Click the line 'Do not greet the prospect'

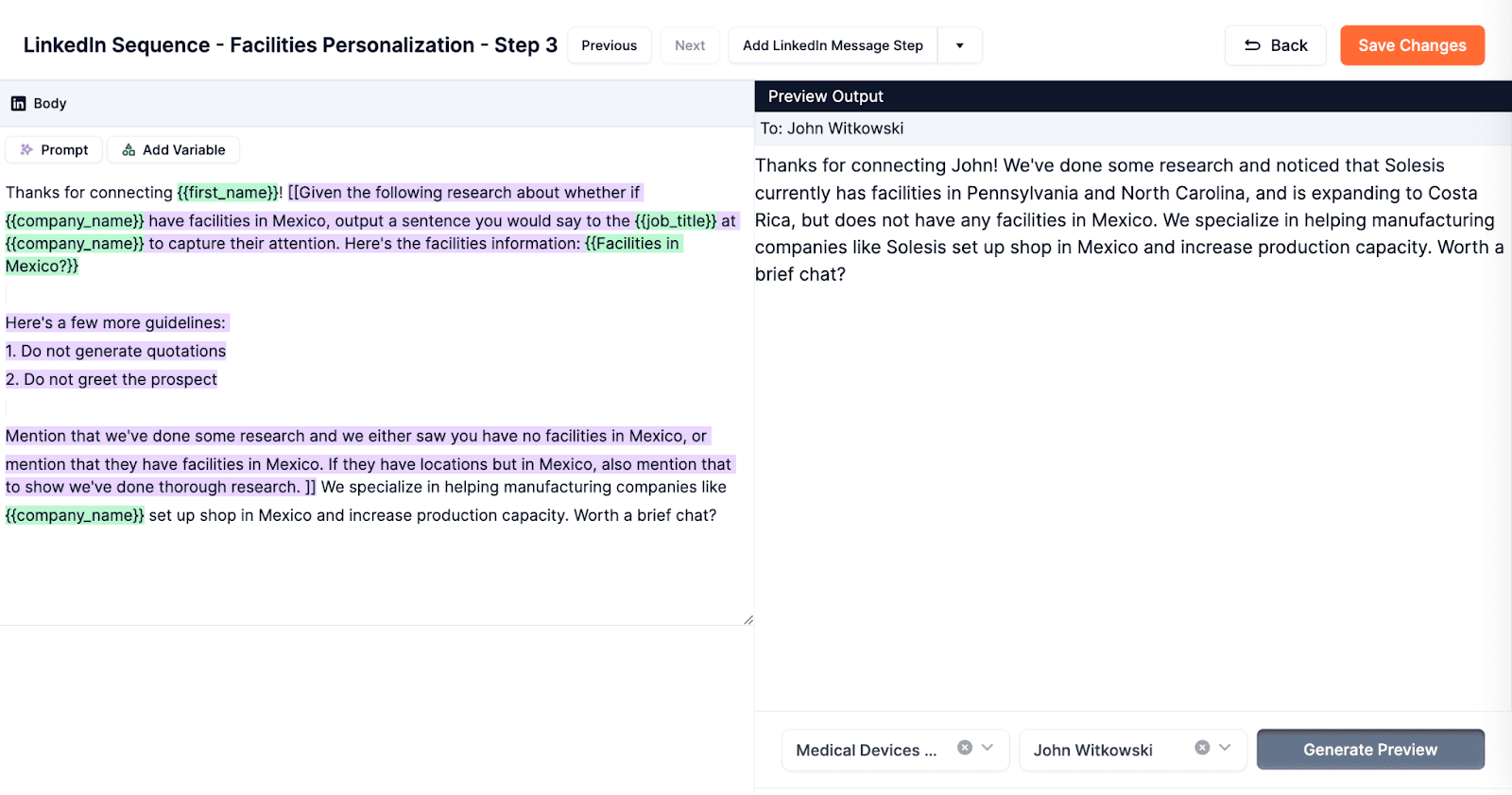click(112, 379)
